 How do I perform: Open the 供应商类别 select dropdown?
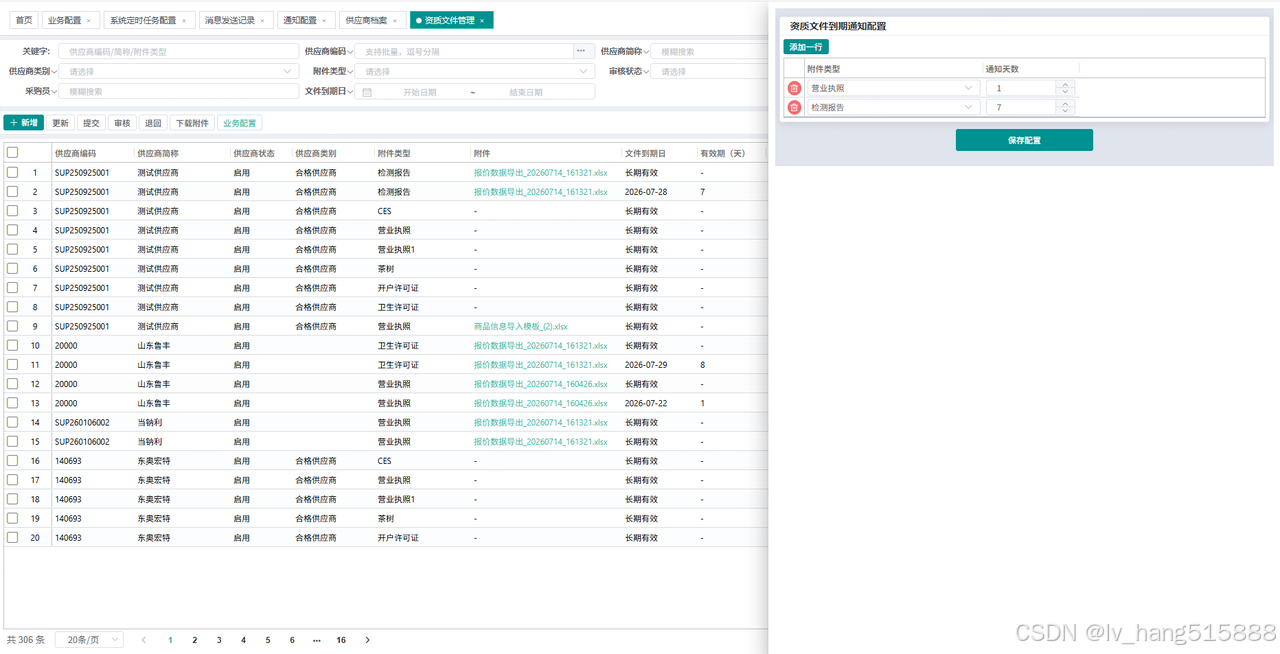click(178, 71)
